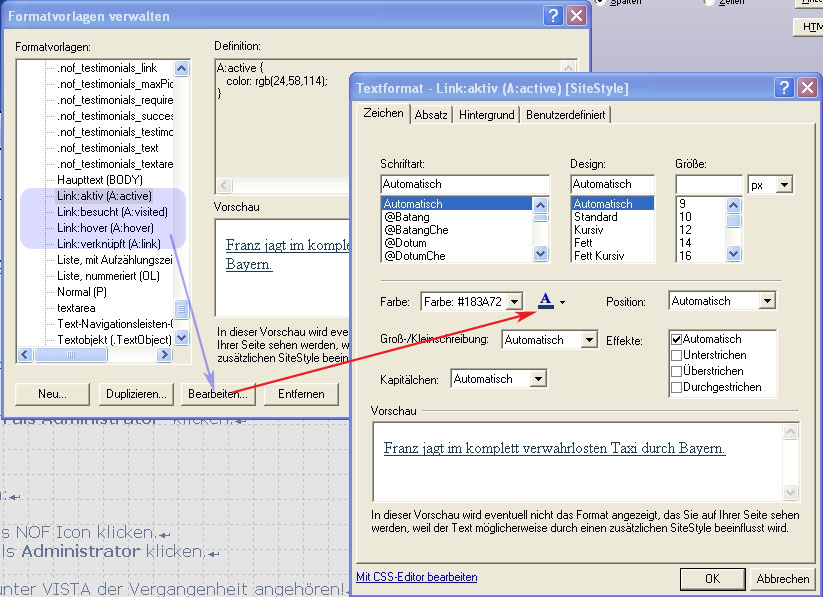823x597 pixels.
Task: Click the Textformat dialog help question mark
Action: pyautogui.click(x=784, y=88)
